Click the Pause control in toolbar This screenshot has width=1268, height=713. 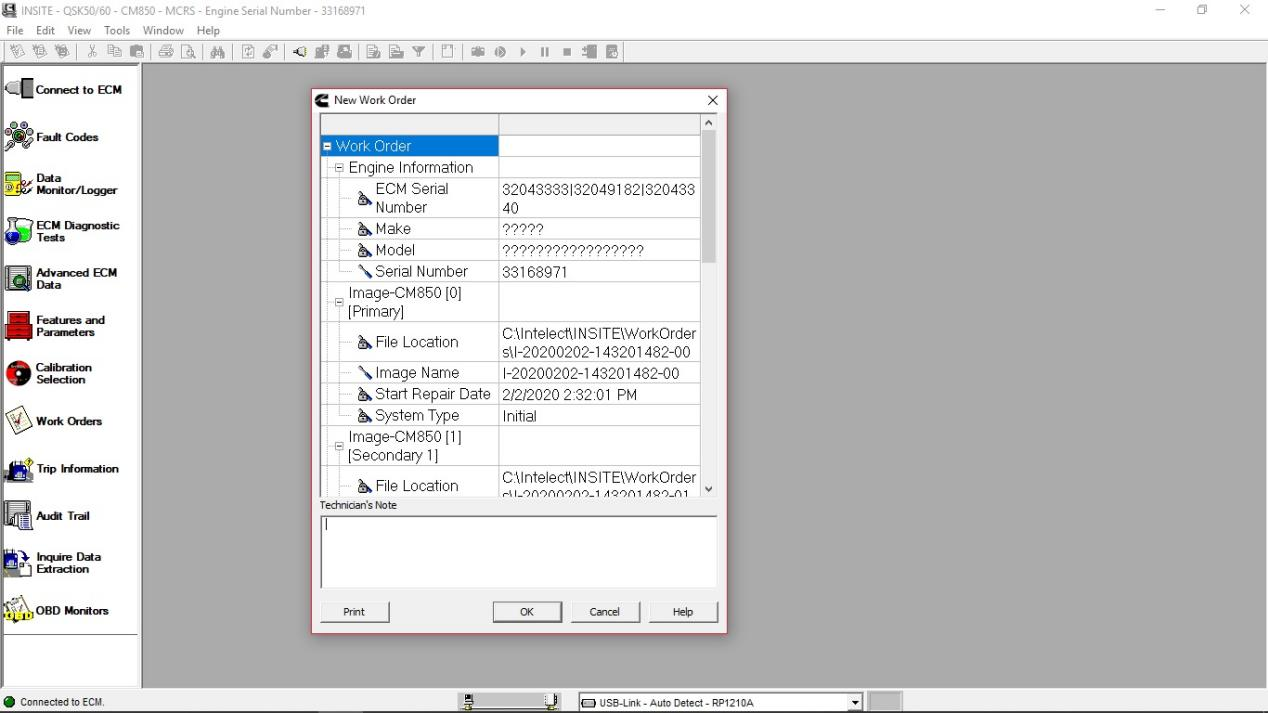pyautogui.click(x=545, y=52)
